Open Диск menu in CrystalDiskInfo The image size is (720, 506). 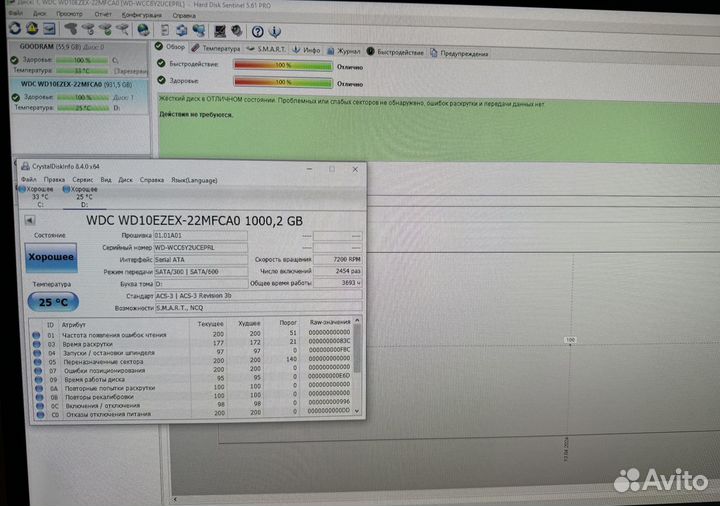pyautogui.click(x=125, y=180)
